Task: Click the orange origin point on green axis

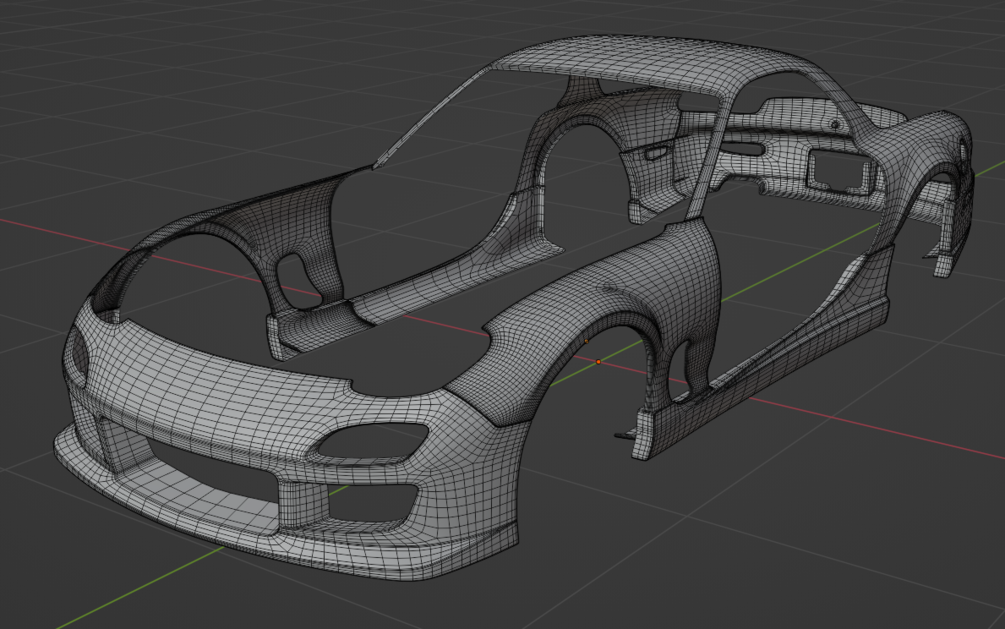Action: 598,362
